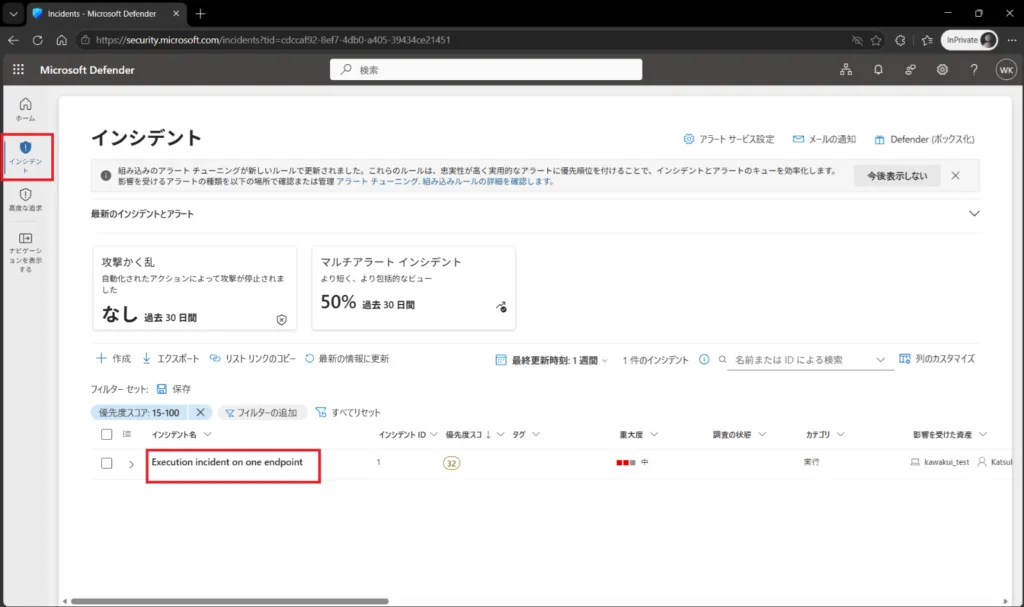The width and height of the screenshot is (1024, 607).
Task: Remove 優先度スコア: 15-100 filter chip
Action: click(200, 412)
